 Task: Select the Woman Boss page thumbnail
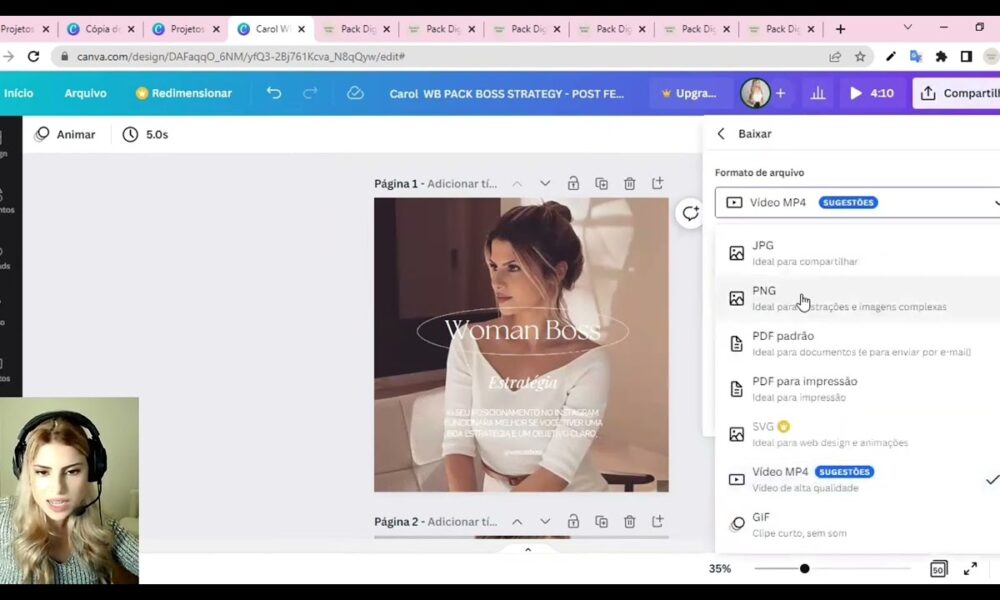click(521, 345)
